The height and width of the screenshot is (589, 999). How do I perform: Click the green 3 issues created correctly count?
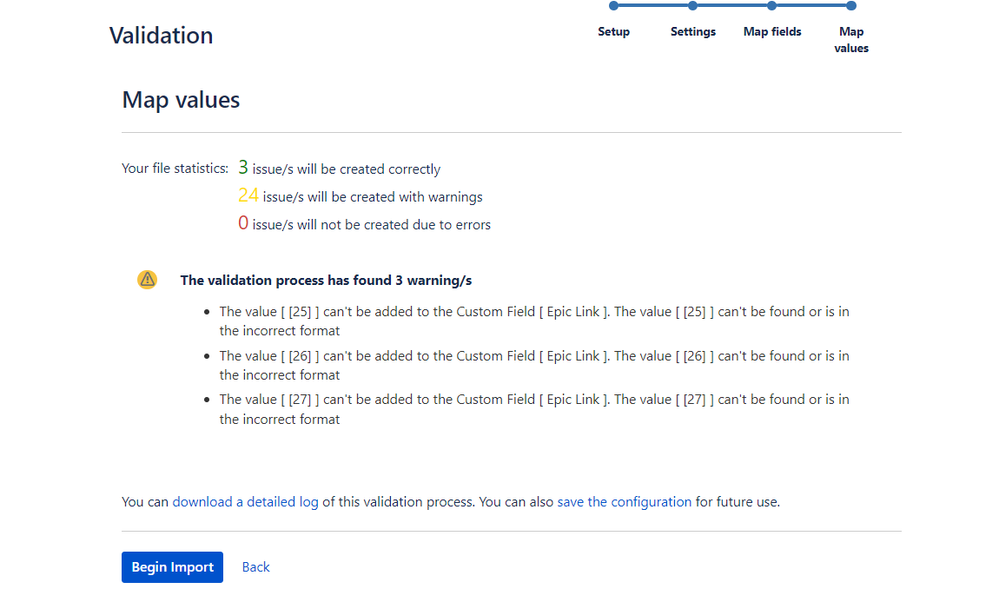click(x=243, y=168)
